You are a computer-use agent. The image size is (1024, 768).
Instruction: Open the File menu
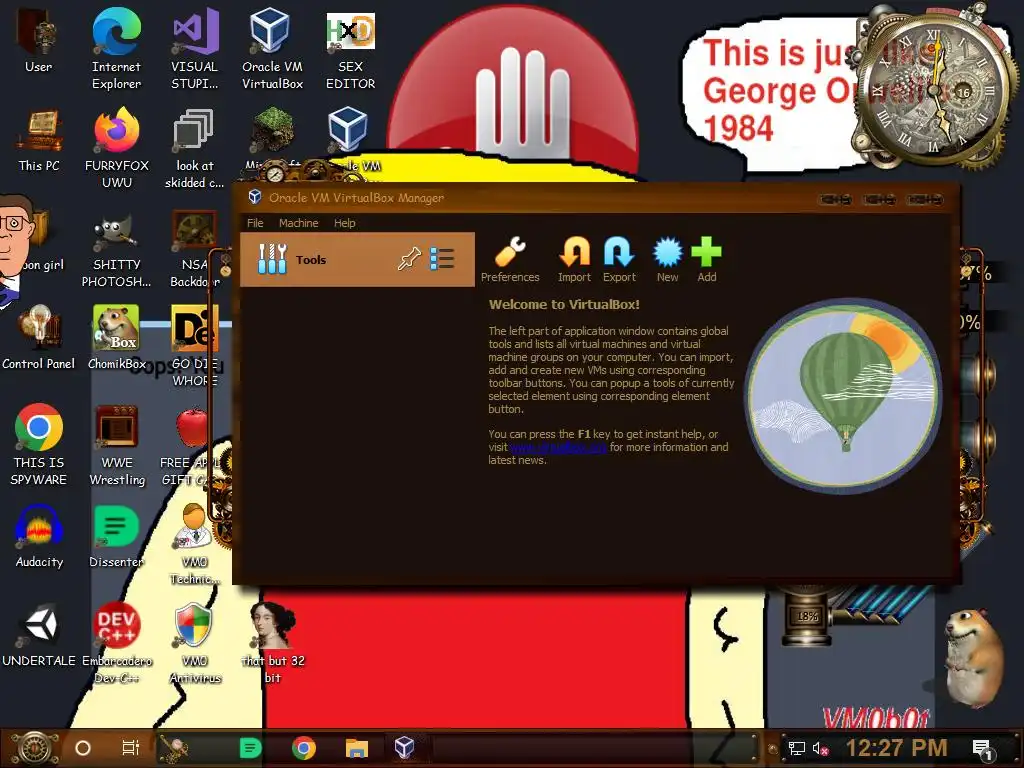click(x=255, y=223)
